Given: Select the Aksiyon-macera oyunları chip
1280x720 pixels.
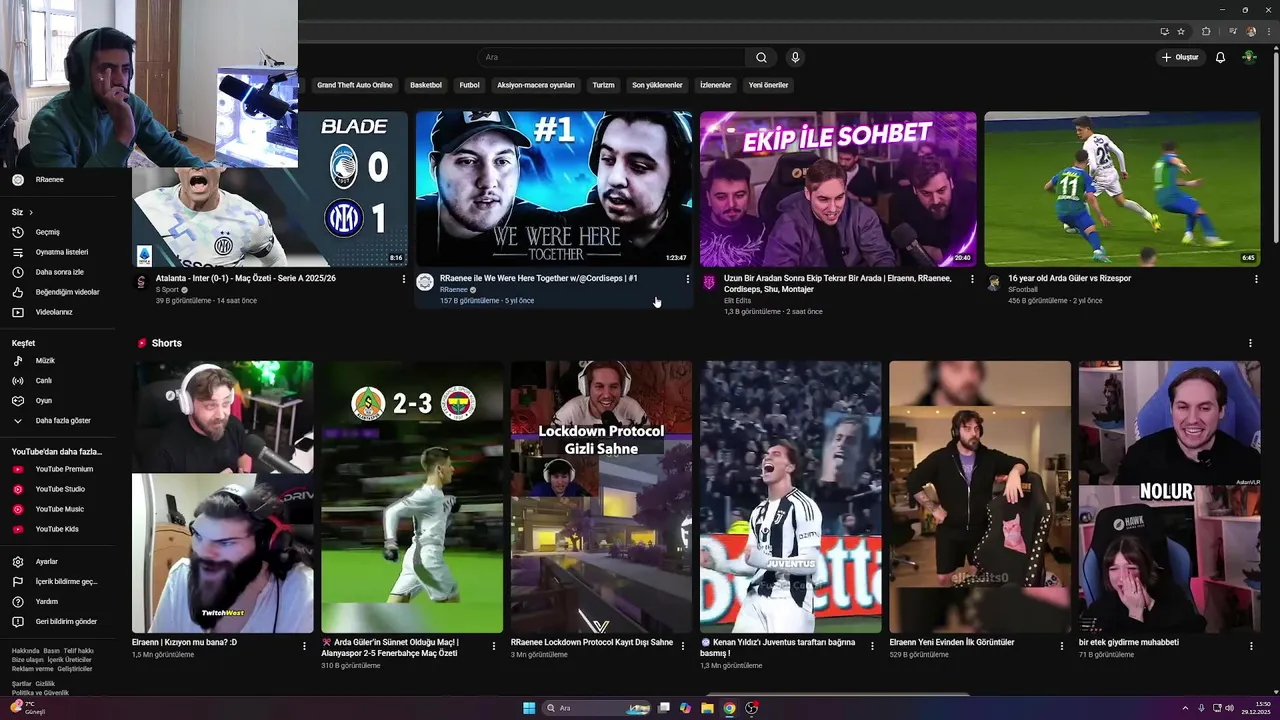Looking at the screenshot, I should point(536,85).
